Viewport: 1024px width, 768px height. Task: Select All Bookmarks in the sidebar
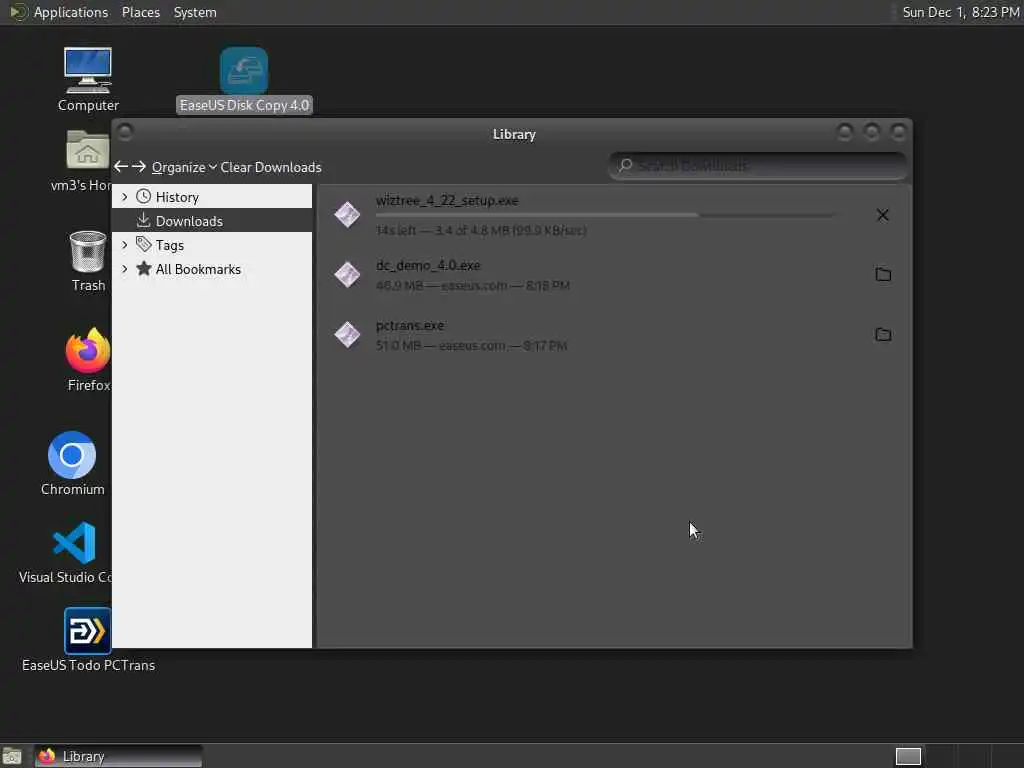212,268
